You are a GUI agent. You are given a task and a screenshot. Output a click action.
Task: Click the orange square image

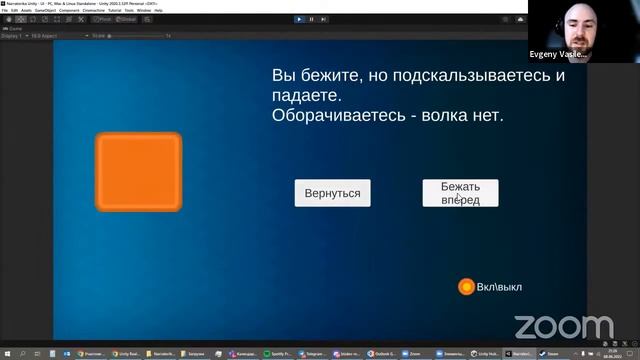point(139,172)
